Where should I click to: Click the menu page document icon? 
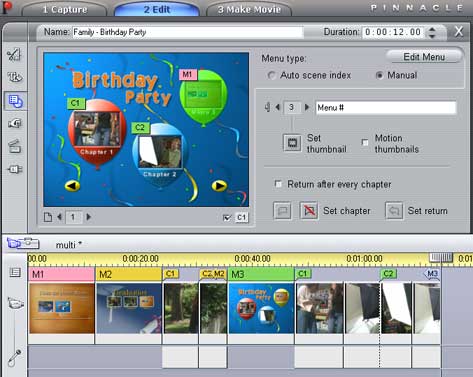pyautogui.click(x=48, y=217)
